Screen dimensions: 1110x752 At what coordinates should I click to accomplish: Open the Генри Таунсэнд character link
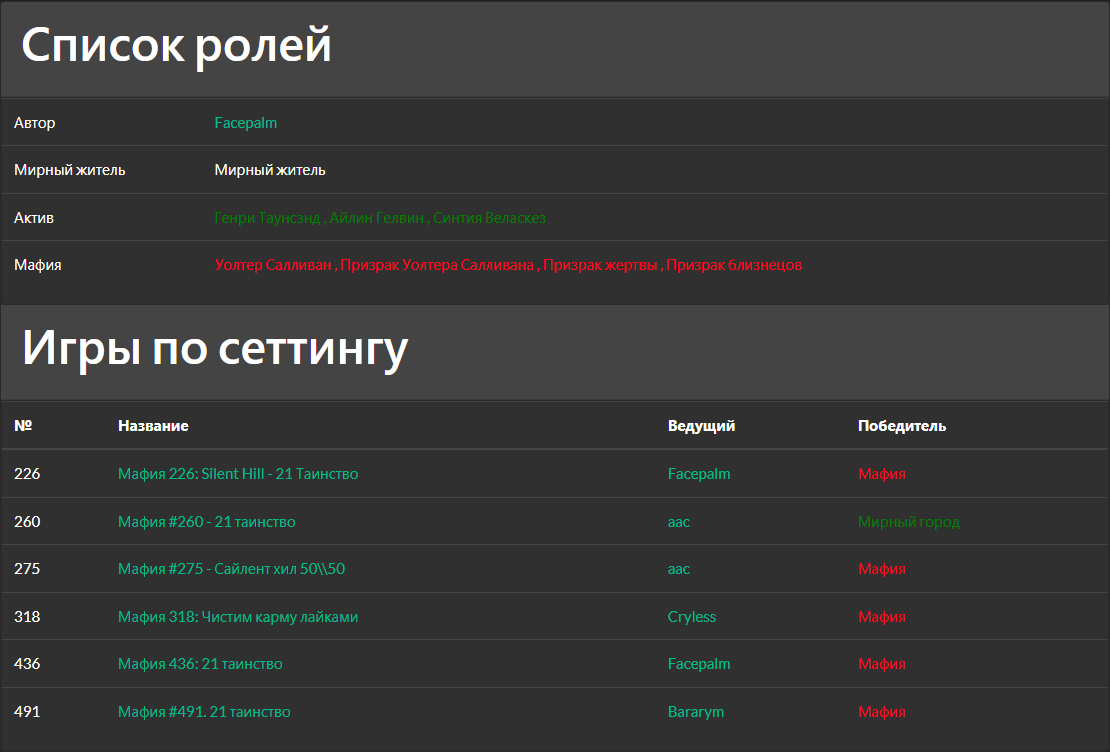tap(268, 217)
